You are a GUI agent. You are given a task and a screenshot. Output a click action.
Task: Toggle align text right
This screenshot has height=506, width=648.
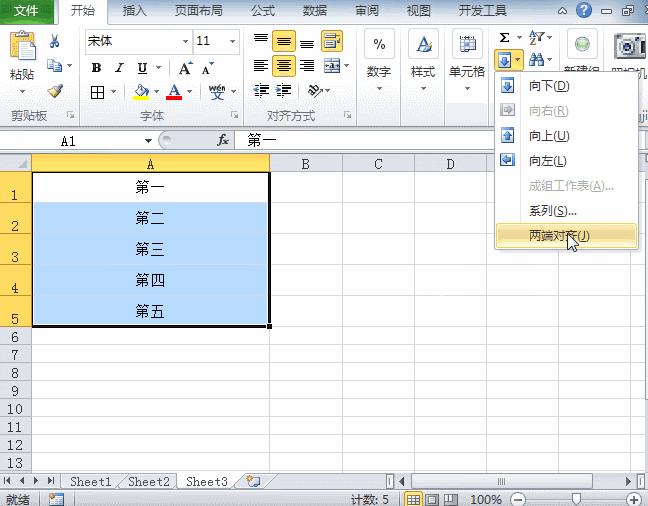[x=307, y=66]
